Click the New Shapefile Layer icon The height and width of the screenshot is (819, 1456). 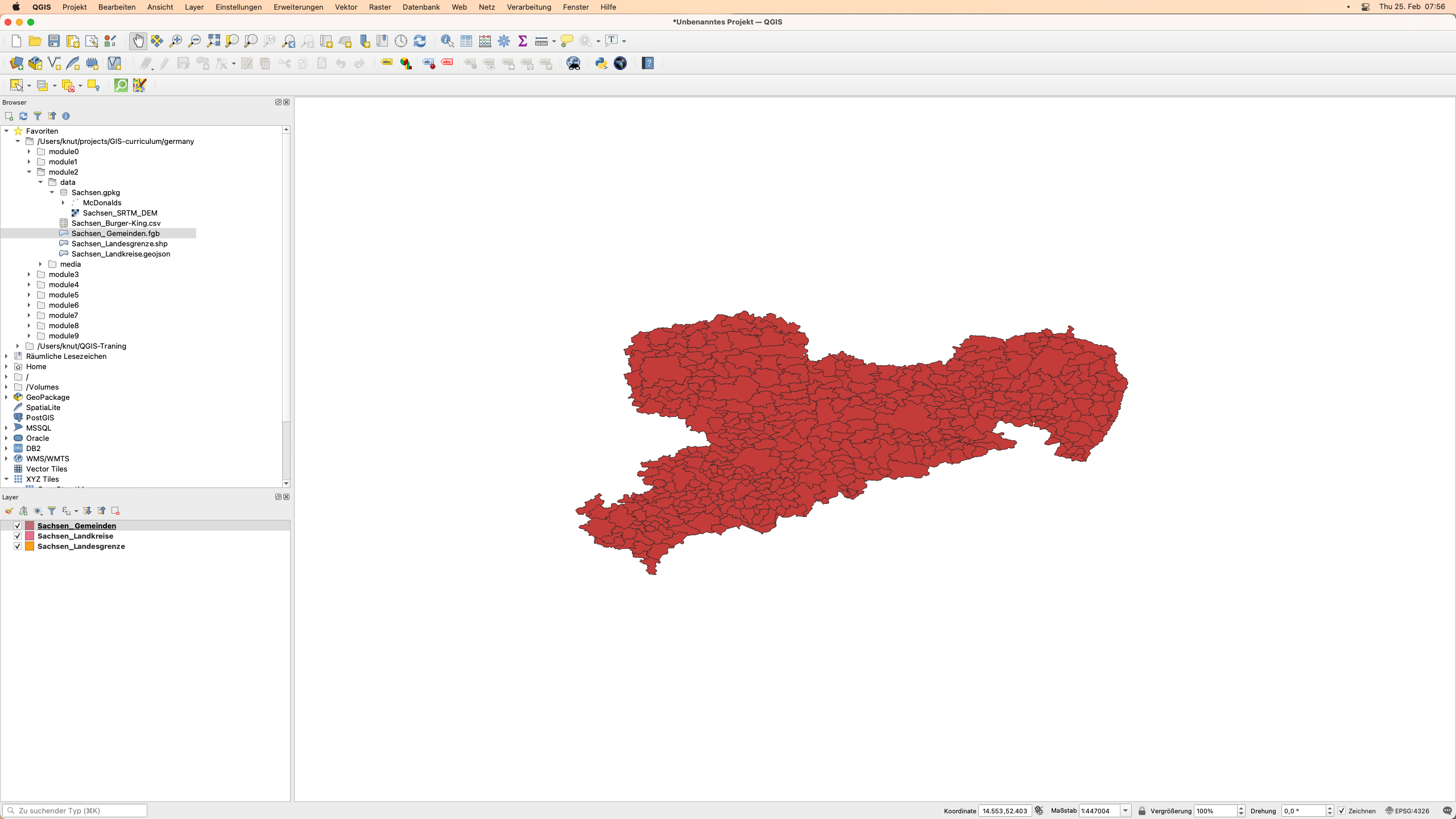click(x=54, y=63)
